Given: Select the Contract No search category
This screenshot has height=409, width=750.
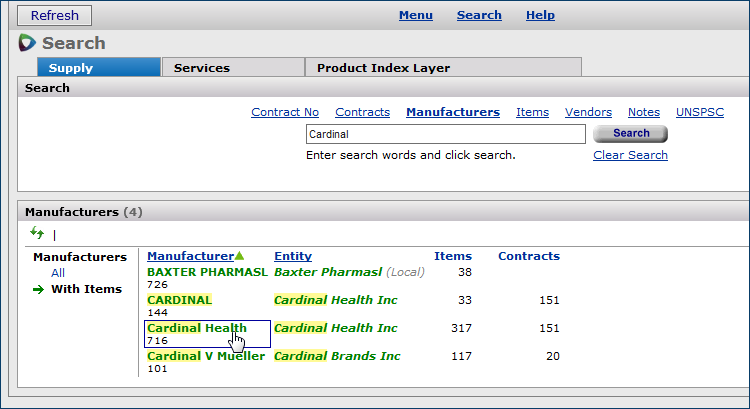Looking at the screenshot, I should [285, 112].
